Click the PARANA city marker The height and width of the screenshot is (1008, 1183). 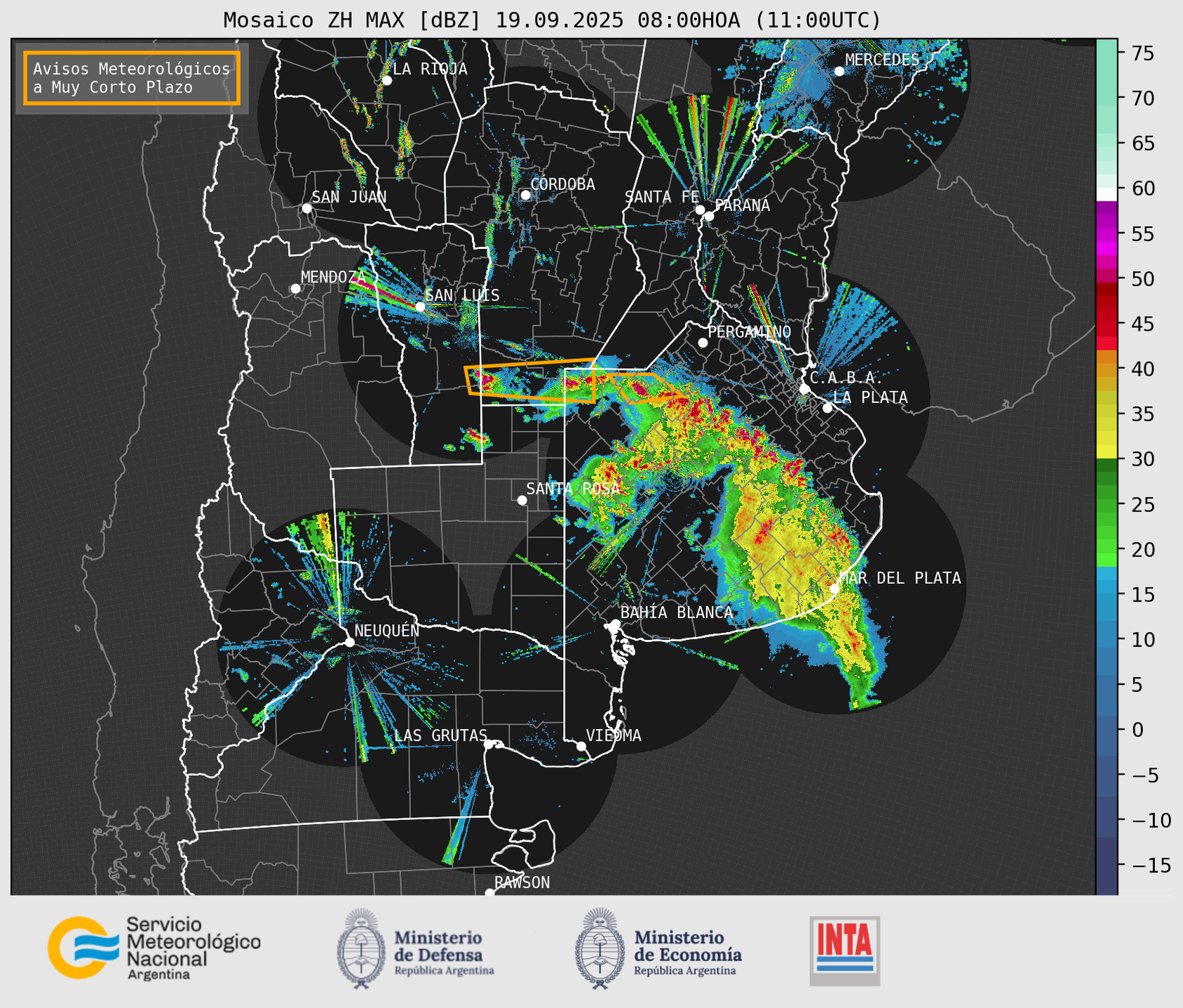[709, 216]
